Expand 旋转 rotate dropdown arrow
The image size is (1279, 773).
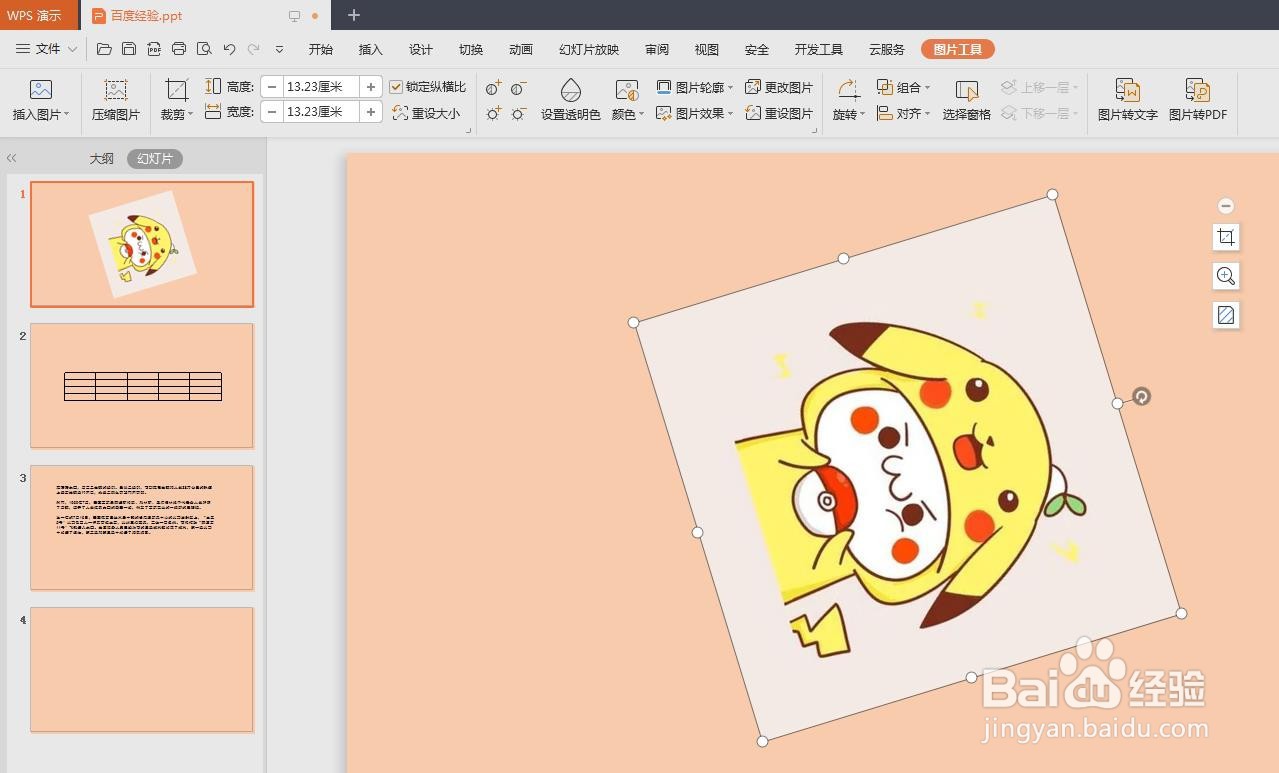pyautogui.click(x=862, y=115)
